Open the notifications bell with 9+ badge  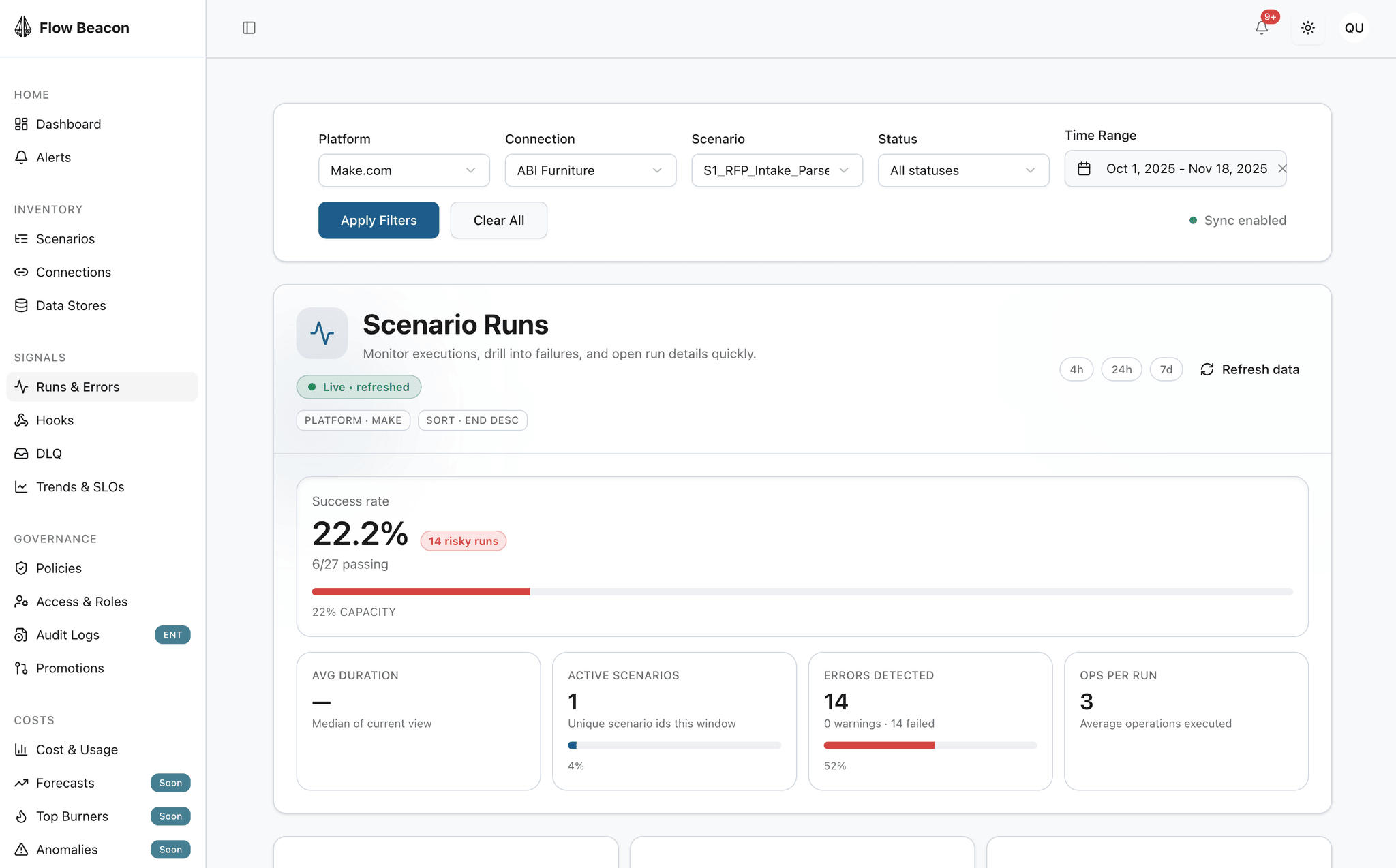1262,27
